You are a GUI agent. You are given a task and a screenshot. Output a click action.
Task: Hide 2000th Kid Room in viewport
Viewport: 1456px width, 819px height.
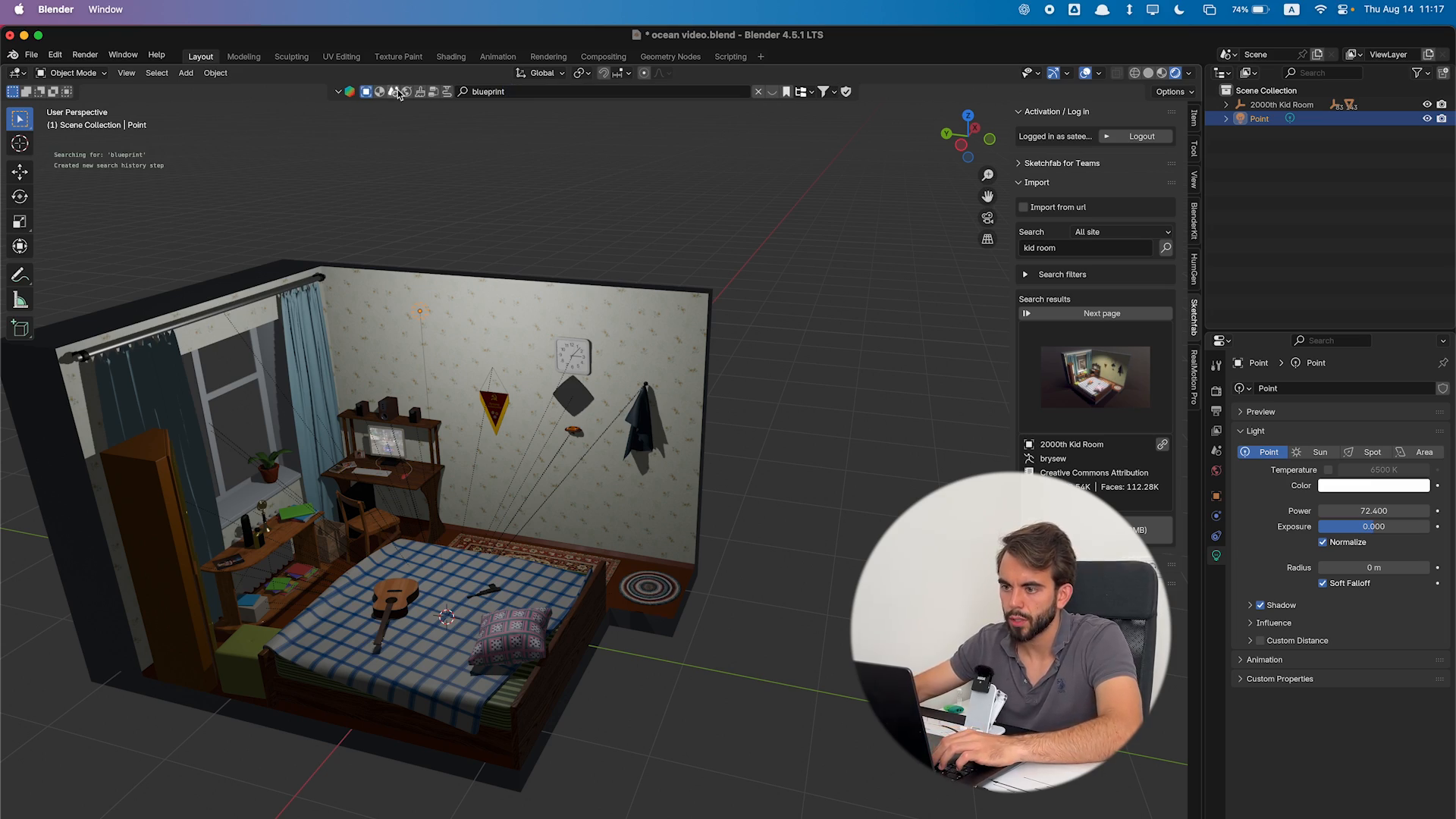point(1426,105)
